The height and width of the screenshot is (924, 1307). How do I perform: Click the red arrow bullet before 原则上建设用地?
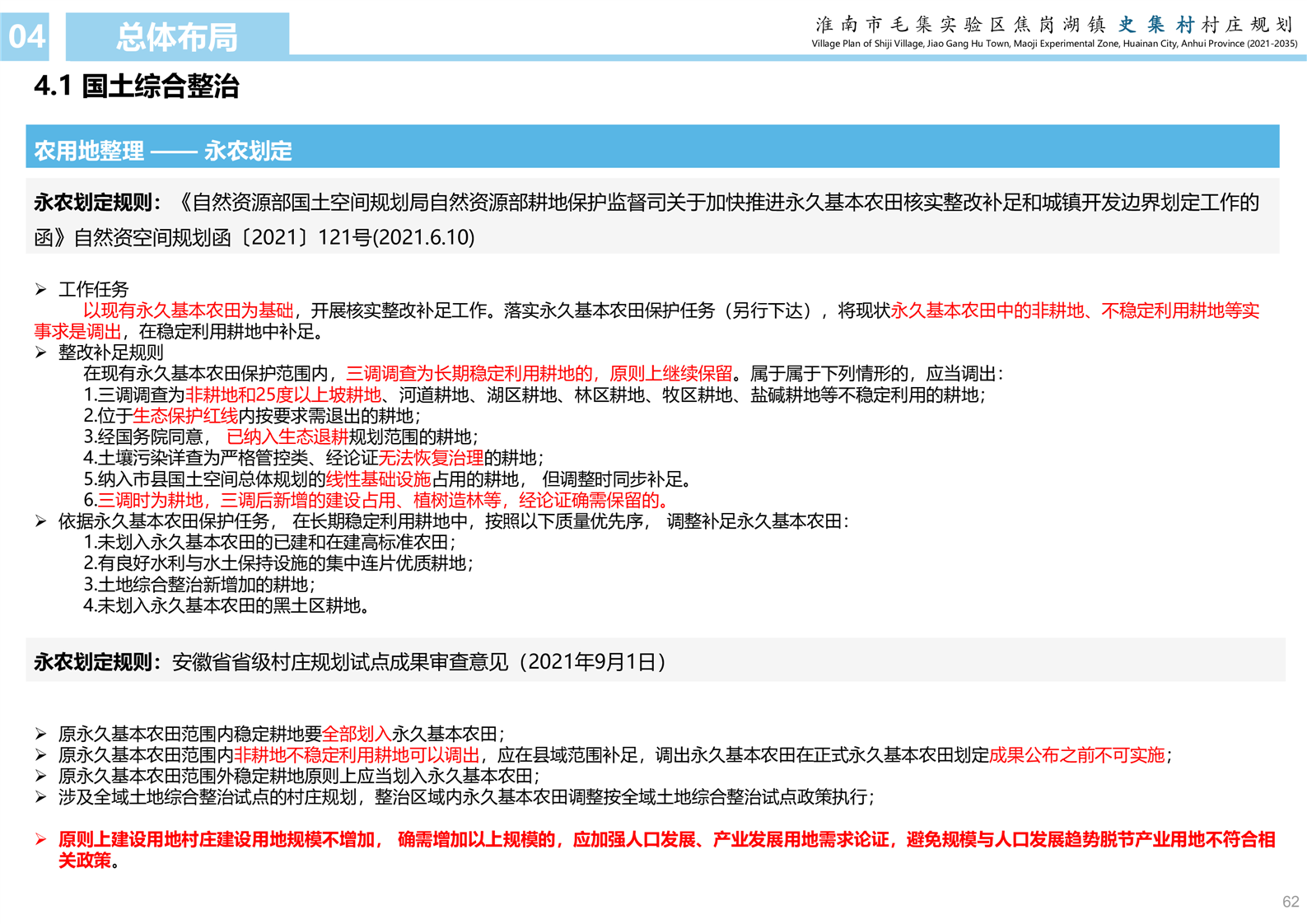[40, 839]
